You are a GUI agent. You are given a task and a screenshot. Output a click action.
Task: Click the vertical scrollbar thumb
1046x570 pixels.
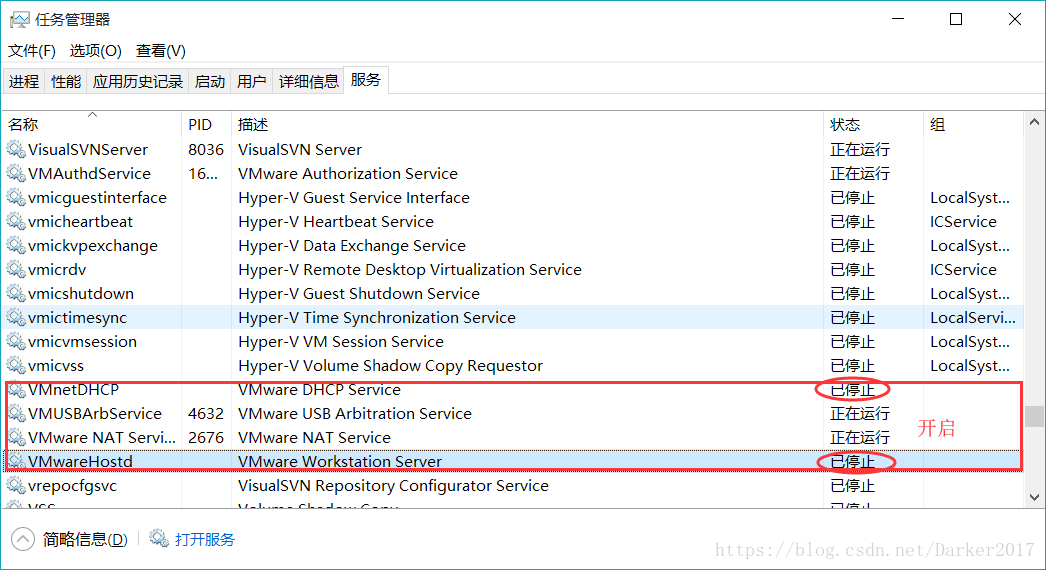[x=1034, y=416]
